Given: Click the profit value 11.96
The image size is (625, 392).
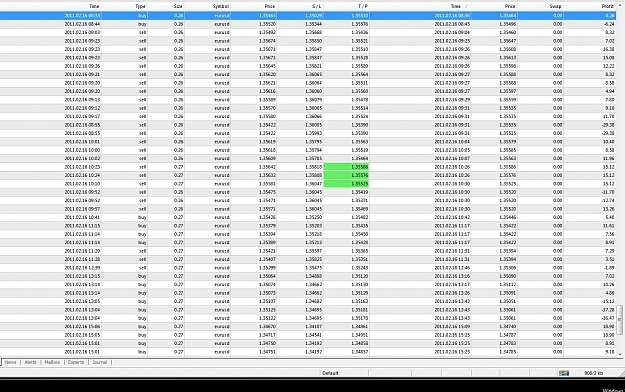Looking at the screenshot, I should [609, 159].
